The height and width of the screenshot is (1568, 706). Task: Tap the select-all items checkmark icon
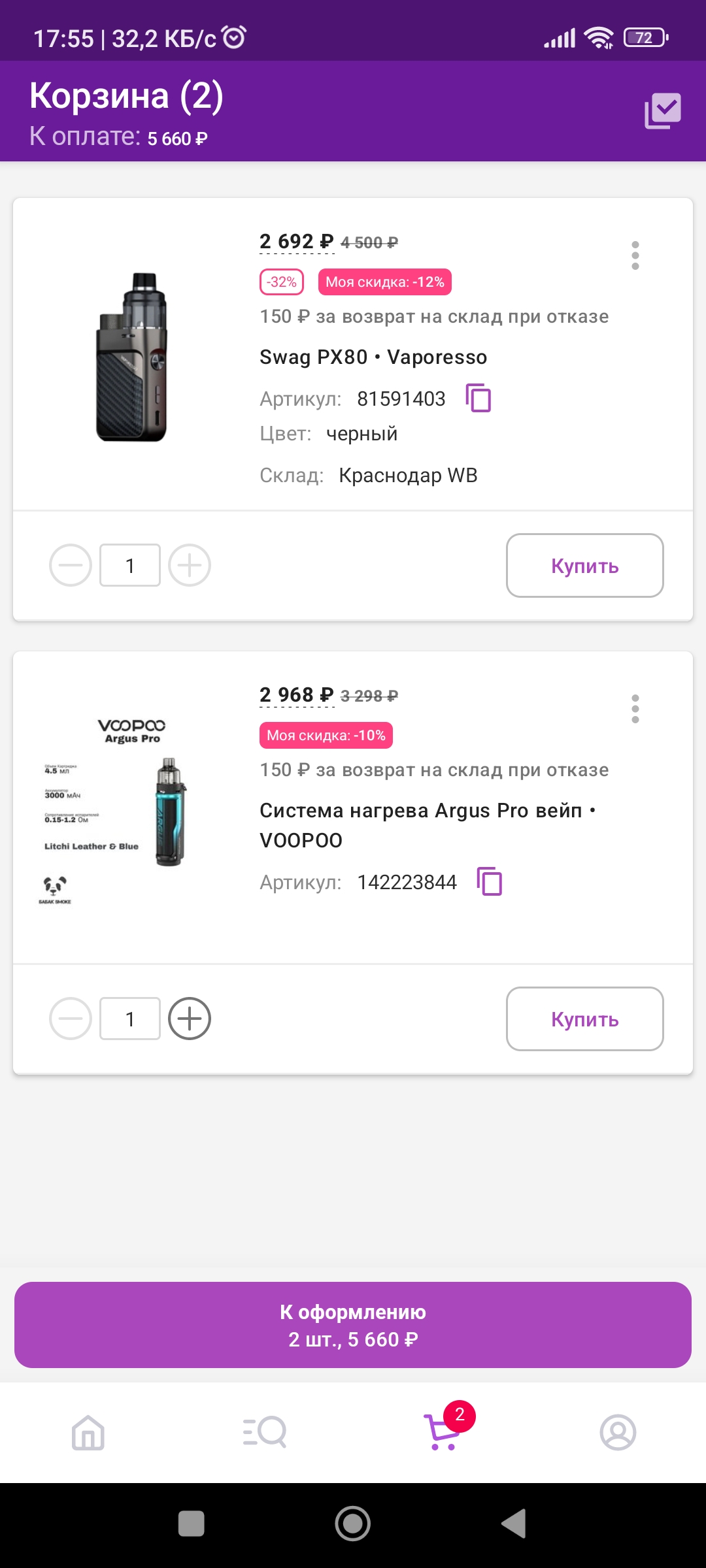point(662,110)
